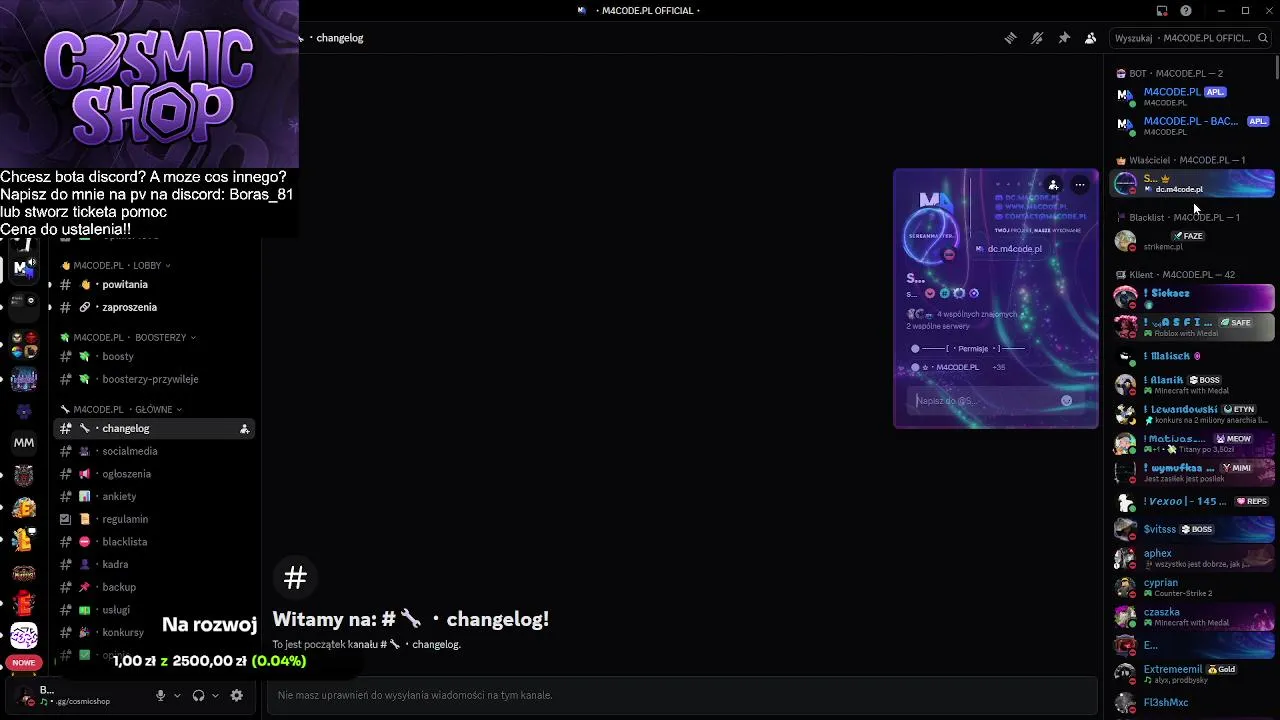Open the ogłoszenia channel
Image resolution: width=1280 pixels, height=720 pixels.
tap(155, 474)
